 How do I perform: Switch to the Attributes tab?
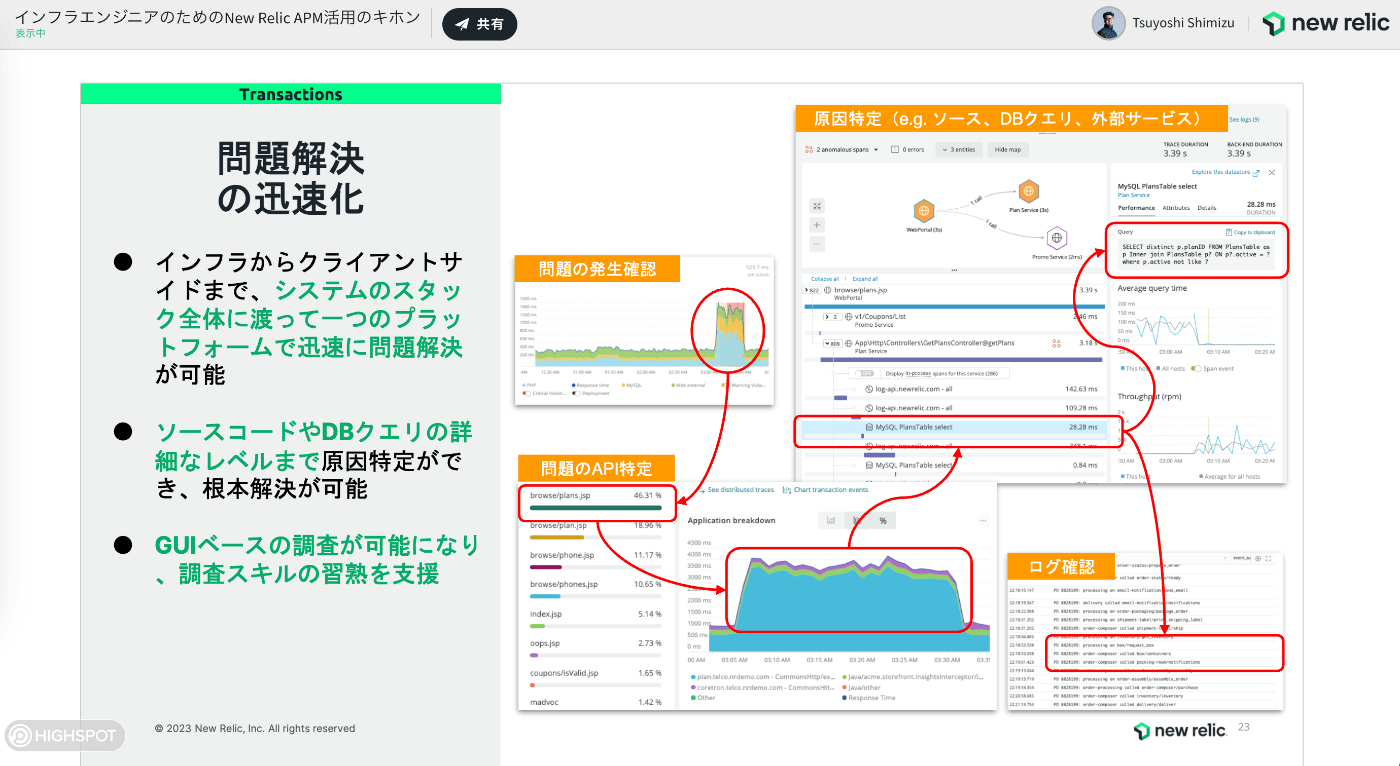[x=1176, y=208]
